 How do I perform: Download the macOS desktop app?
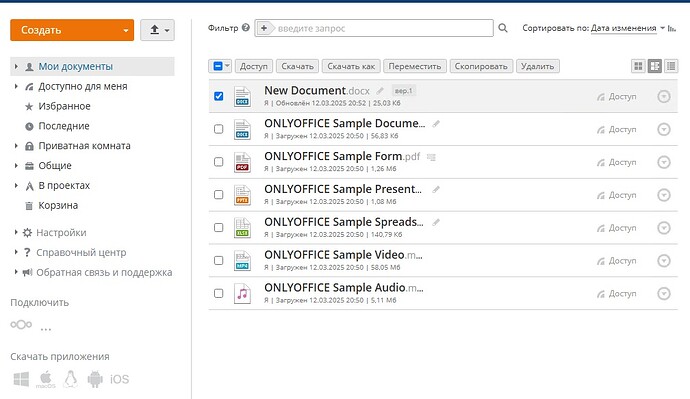click(x=46, y=379)
